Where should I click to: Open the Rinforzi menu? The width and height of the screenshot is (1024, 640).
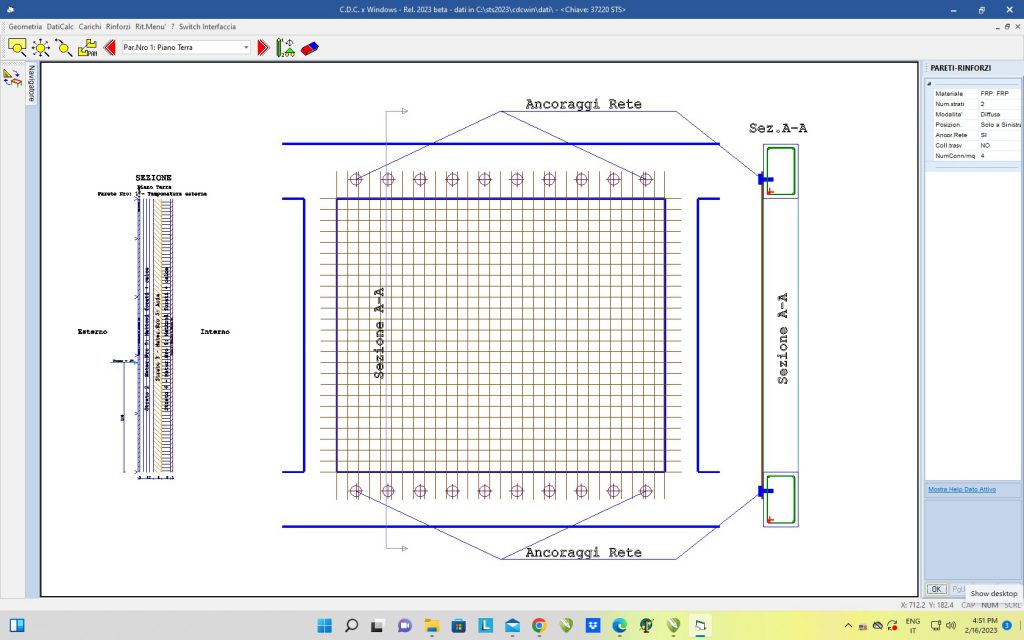click(118, 27)
